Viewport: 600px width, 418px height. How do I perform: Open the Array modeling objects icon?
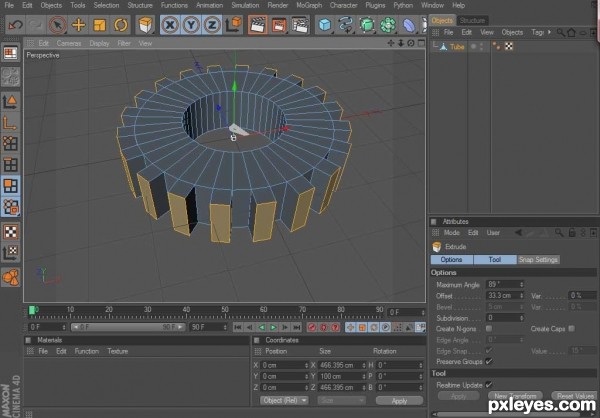pos(388,25)
